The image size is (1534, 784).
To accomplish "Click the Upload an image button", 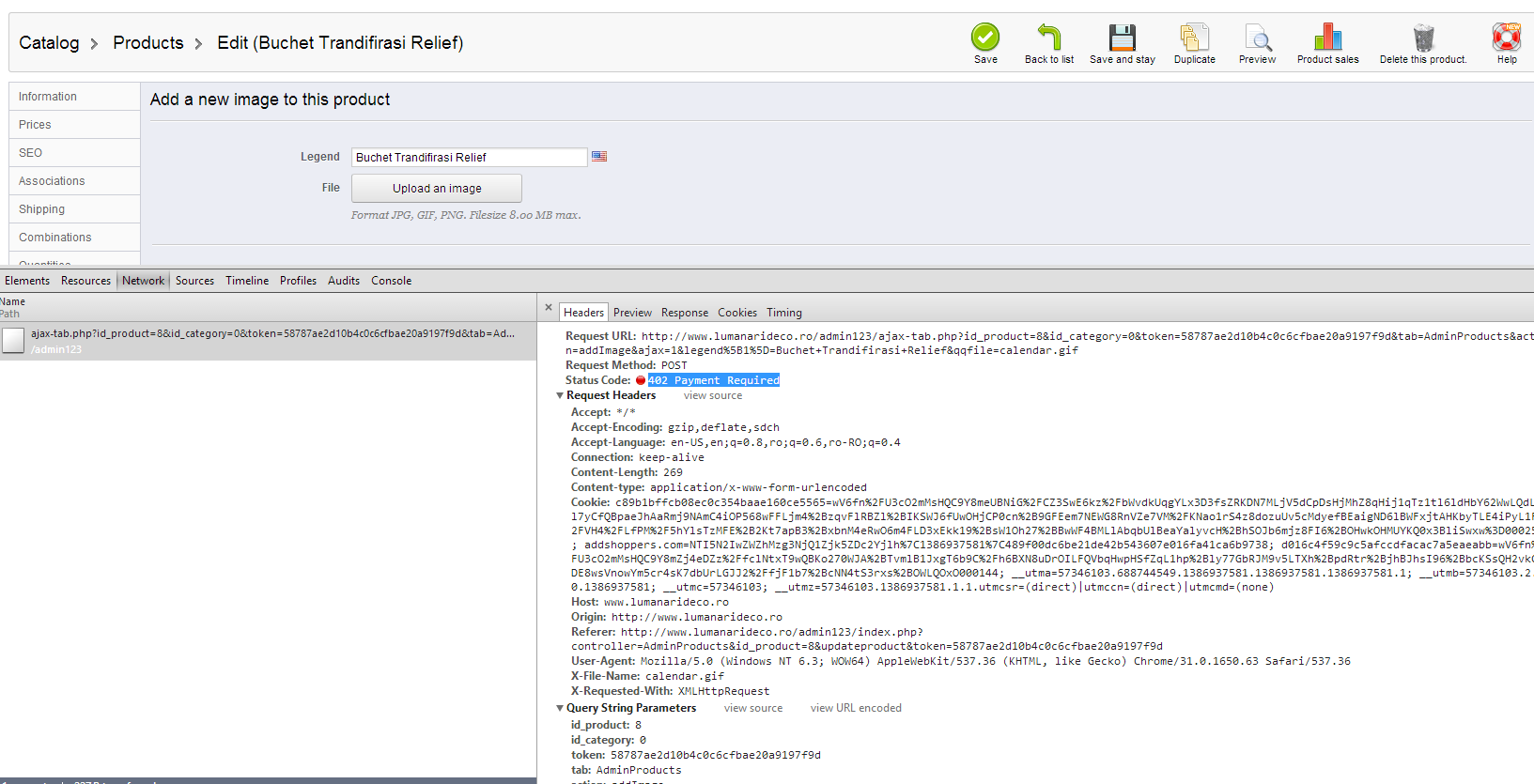I will (437, 189).
